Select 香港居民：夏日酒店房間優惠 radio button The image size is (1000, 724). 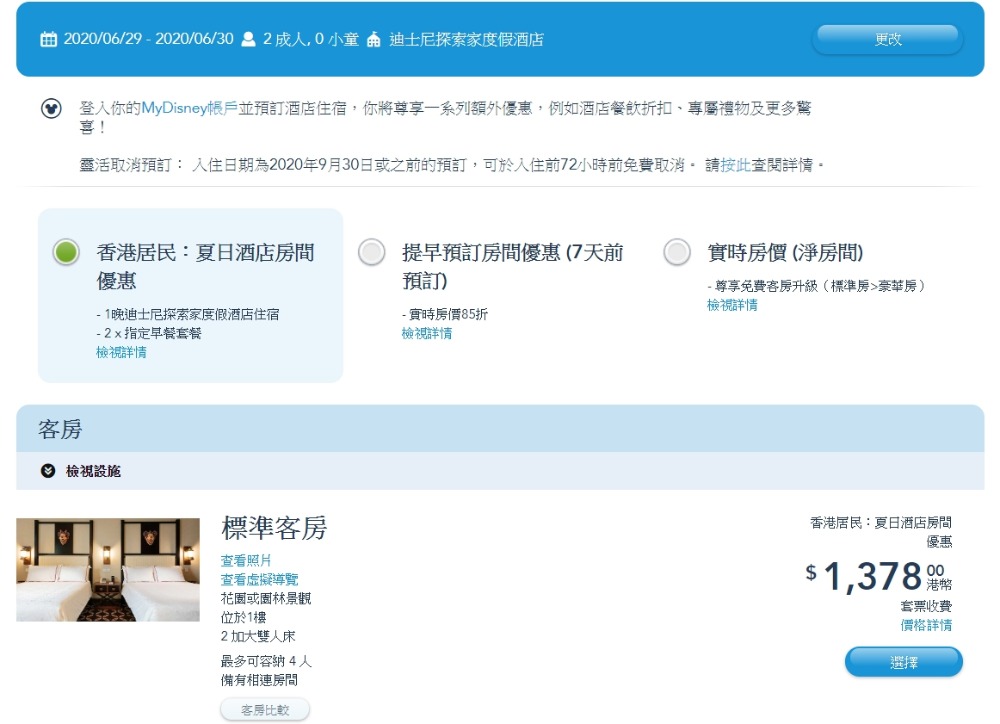coord(66,252)
